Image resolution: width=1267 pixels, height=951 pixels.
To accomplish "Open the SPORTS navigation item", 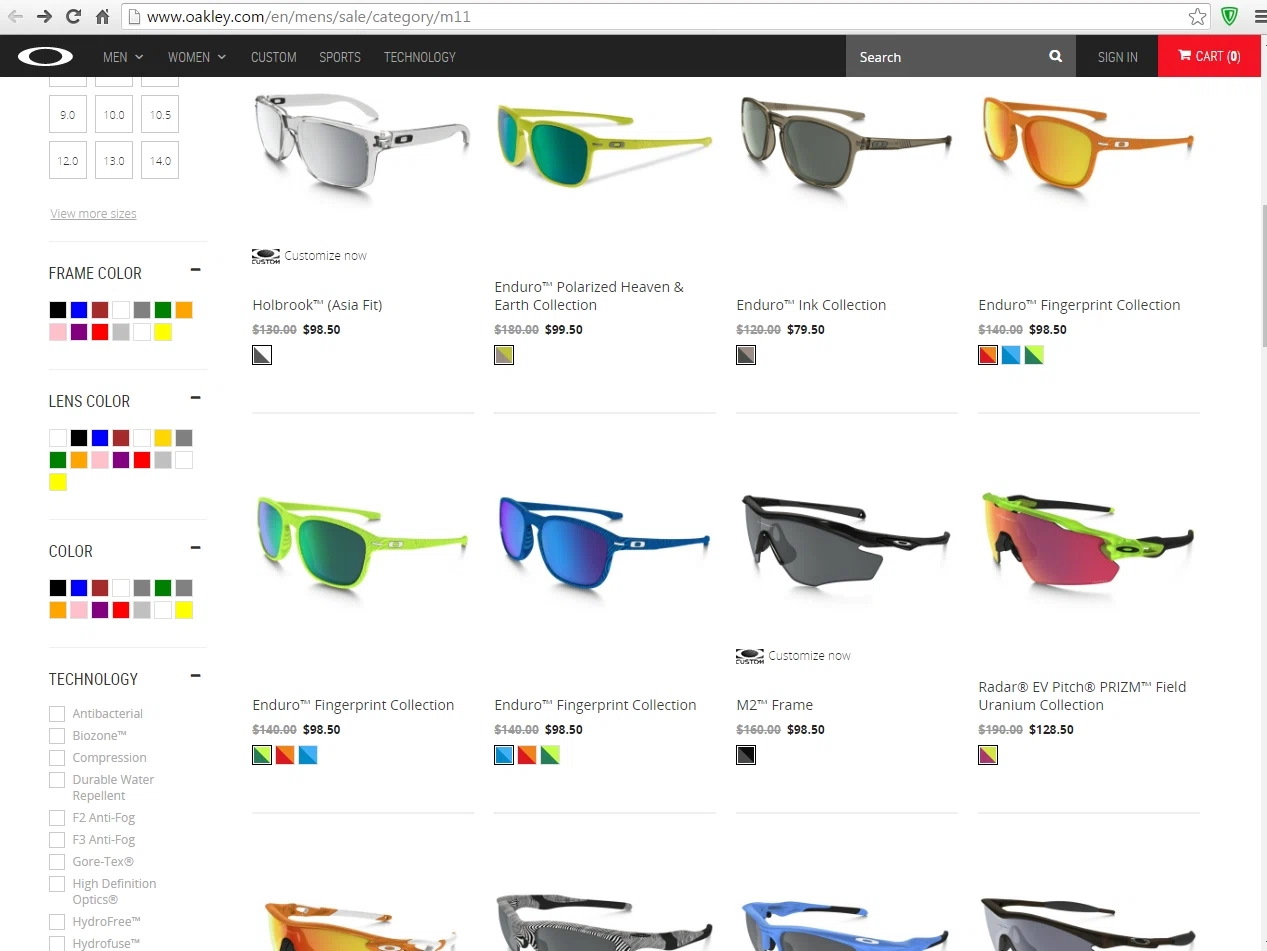I will (340, 57).
